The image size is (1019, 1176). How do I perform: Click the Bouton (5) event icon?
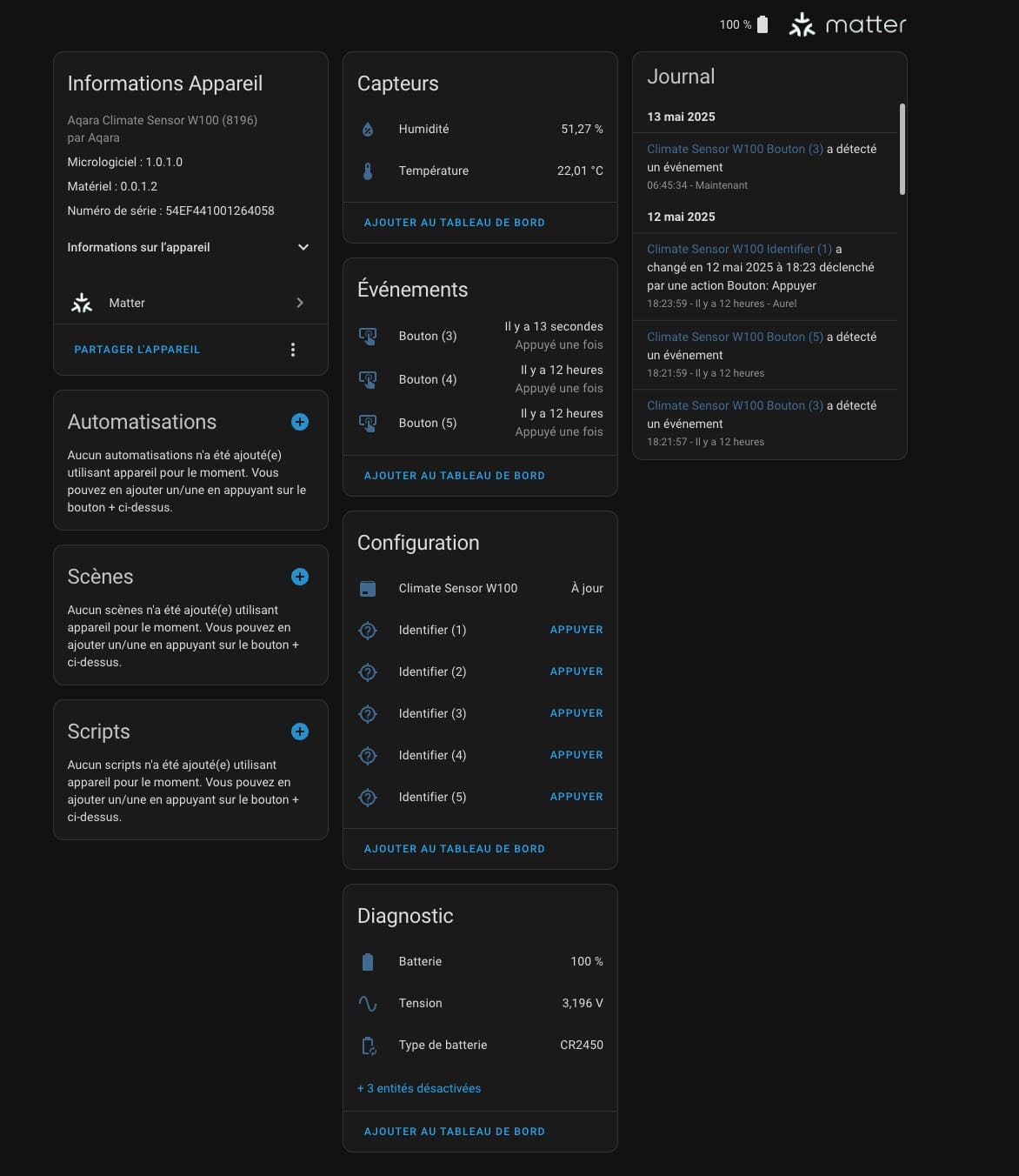click(368, 423)
